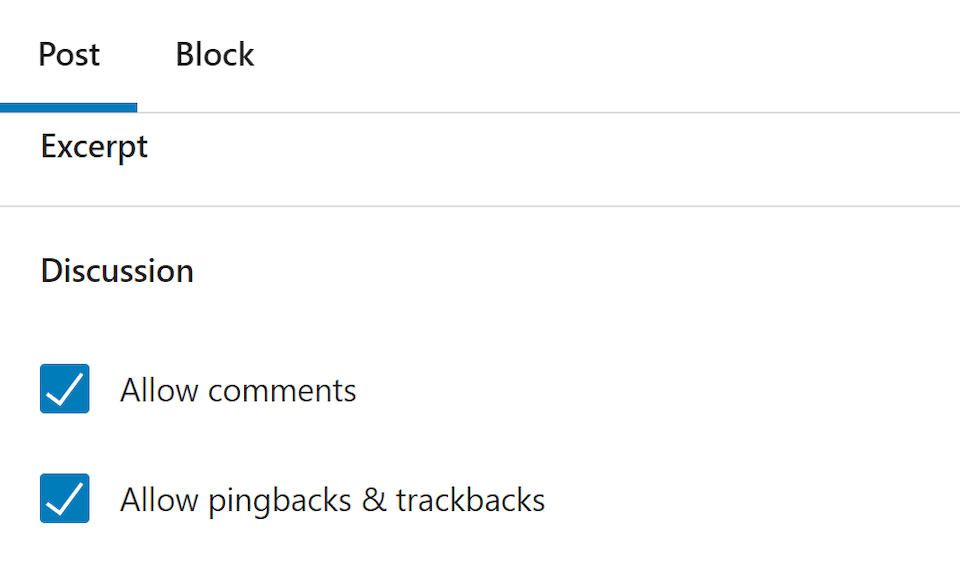Open the Block tab
The height and width of the screenshot is (570, 960).
coord(214,55)
